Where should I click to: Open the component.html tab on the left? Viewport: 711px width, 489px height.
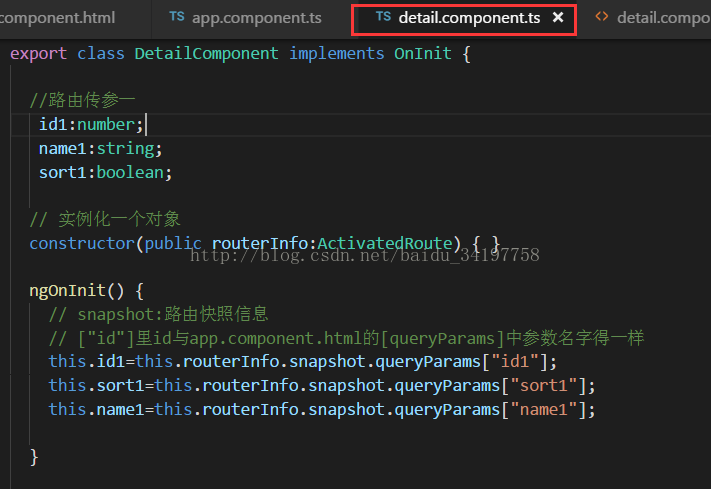point(58,18)
